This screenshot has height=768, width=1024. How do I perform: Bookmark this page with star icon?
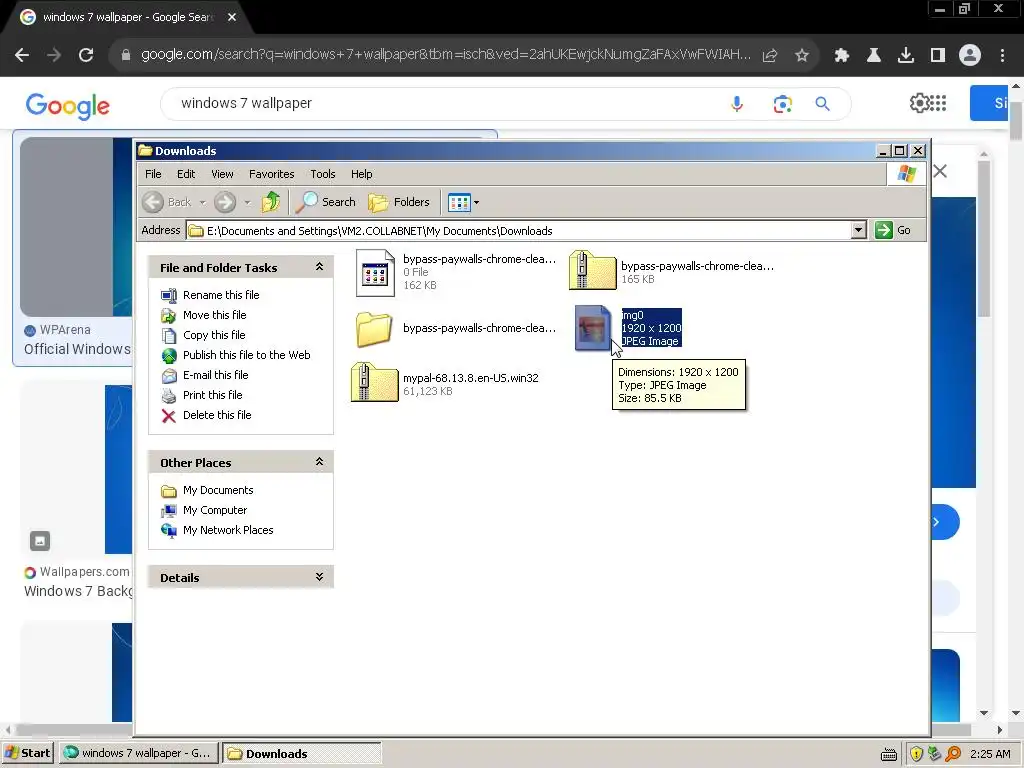(802, 56)
